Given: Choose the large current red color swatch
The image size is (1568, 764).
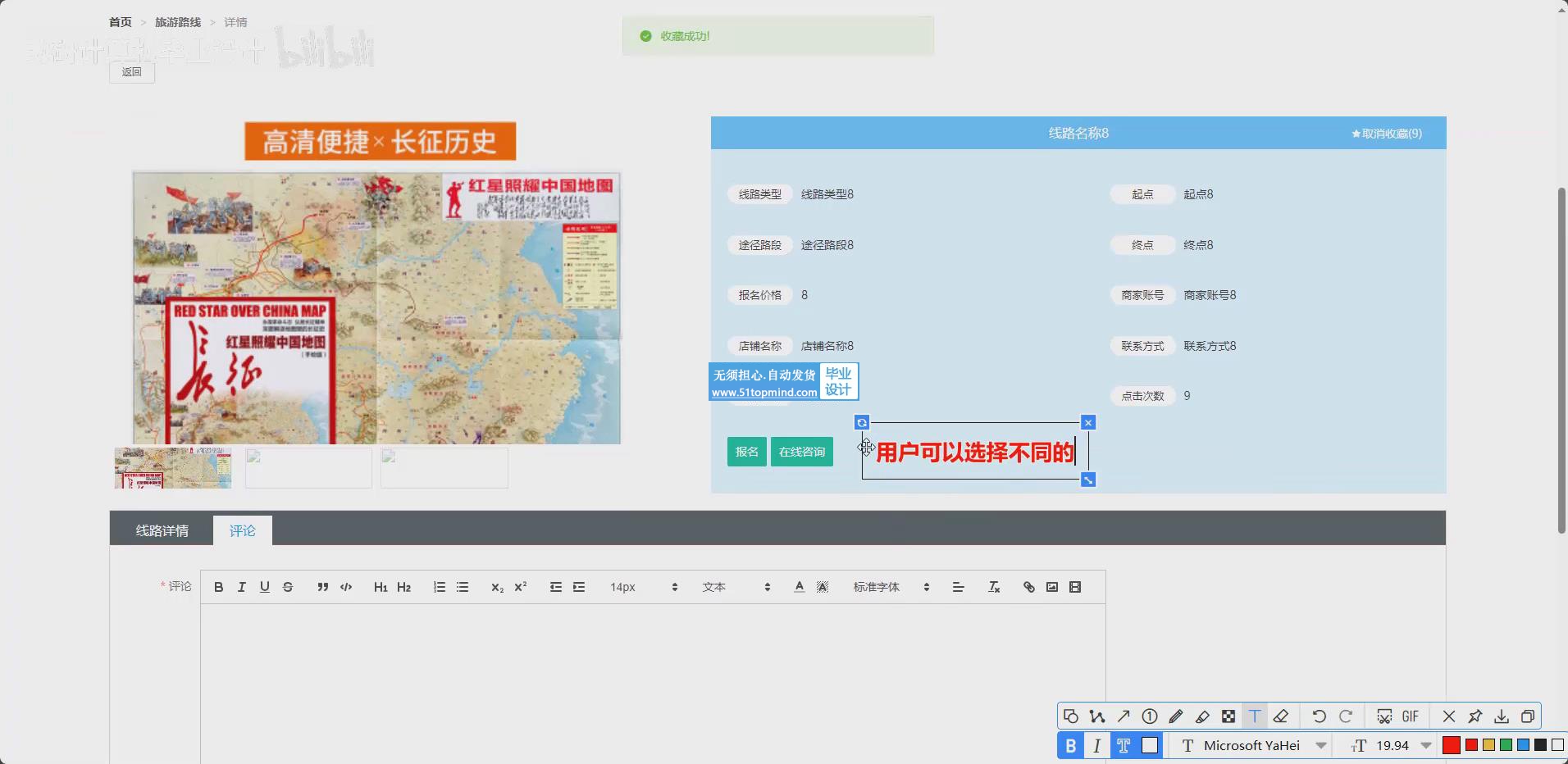Looking at the screenshot, I should click(1452, 745).
